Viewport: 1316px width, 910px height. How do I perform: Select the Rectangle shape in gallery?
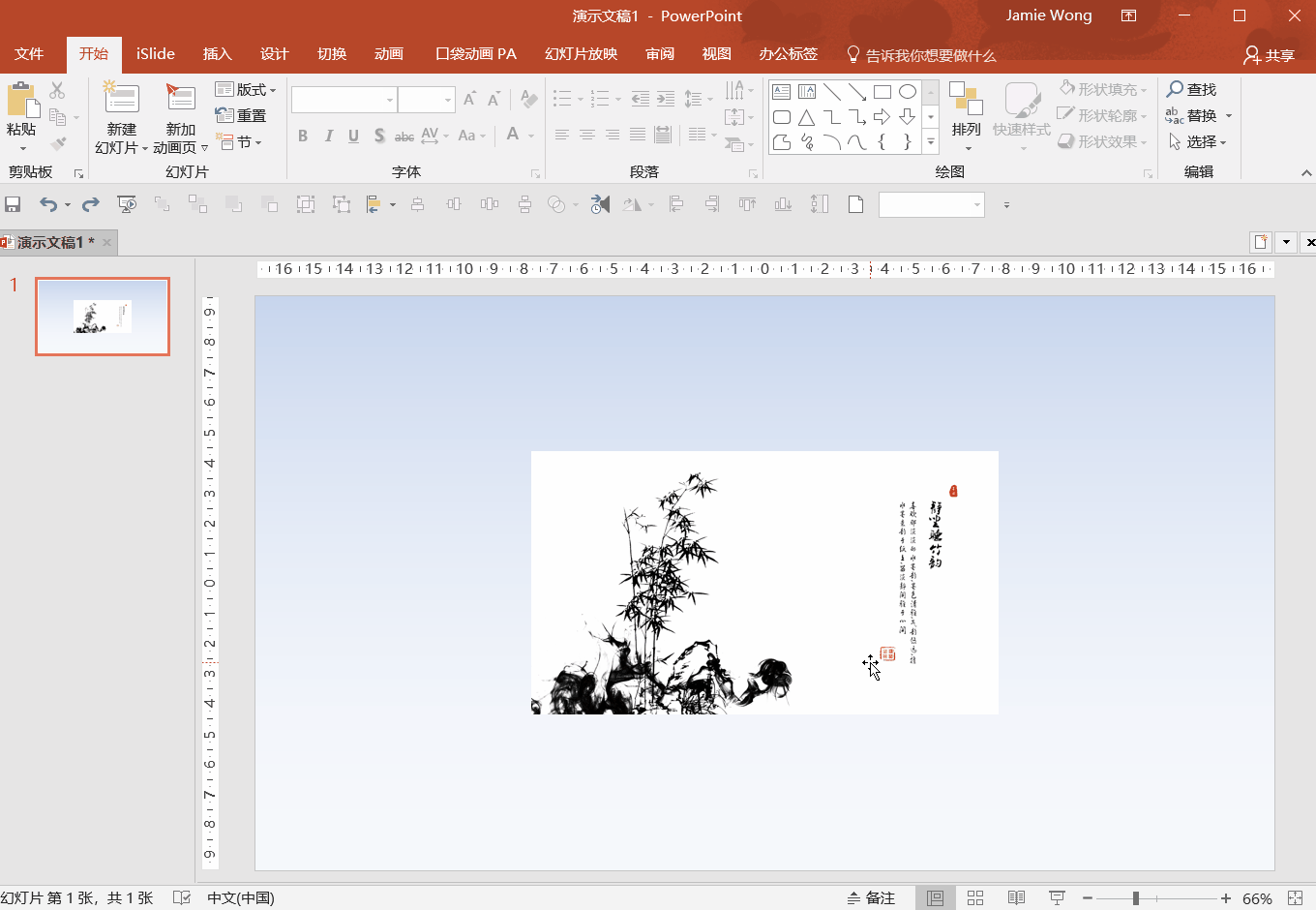(x=882, y=92)
